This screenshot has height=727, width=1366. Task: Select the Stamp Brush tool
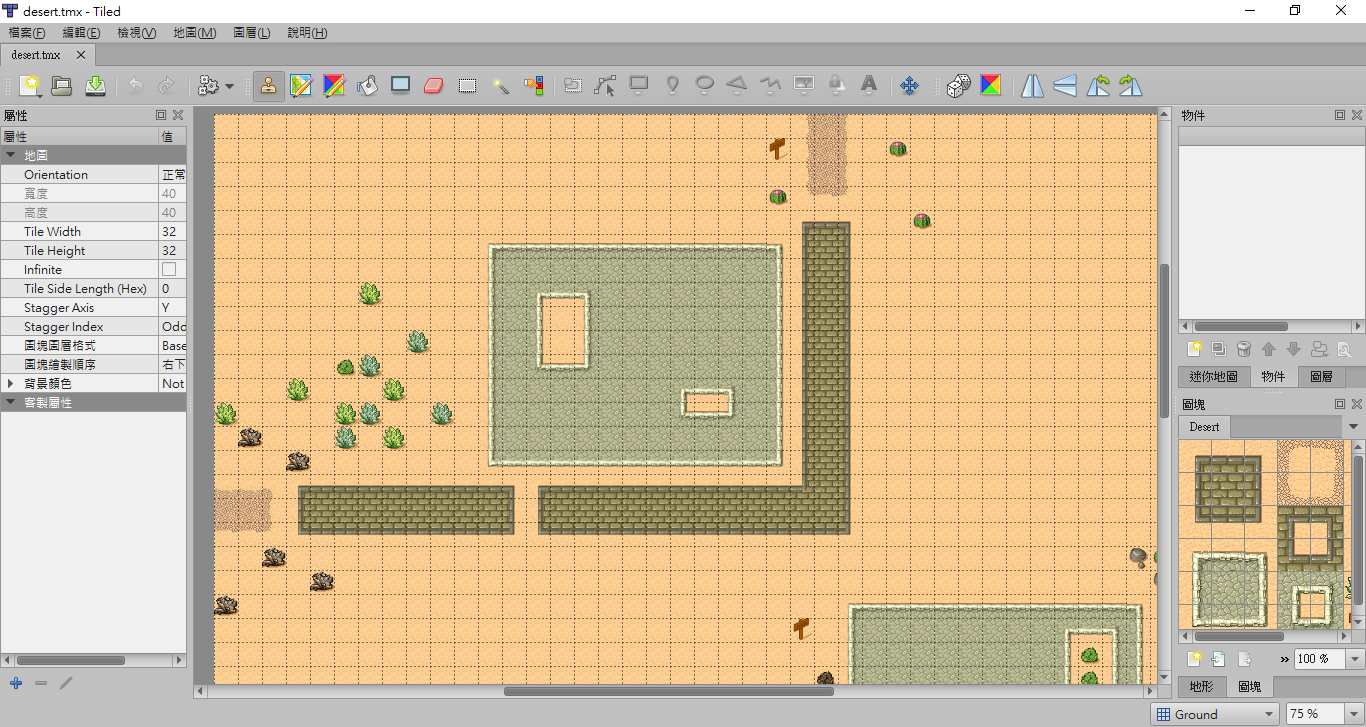tap(268, 86)
